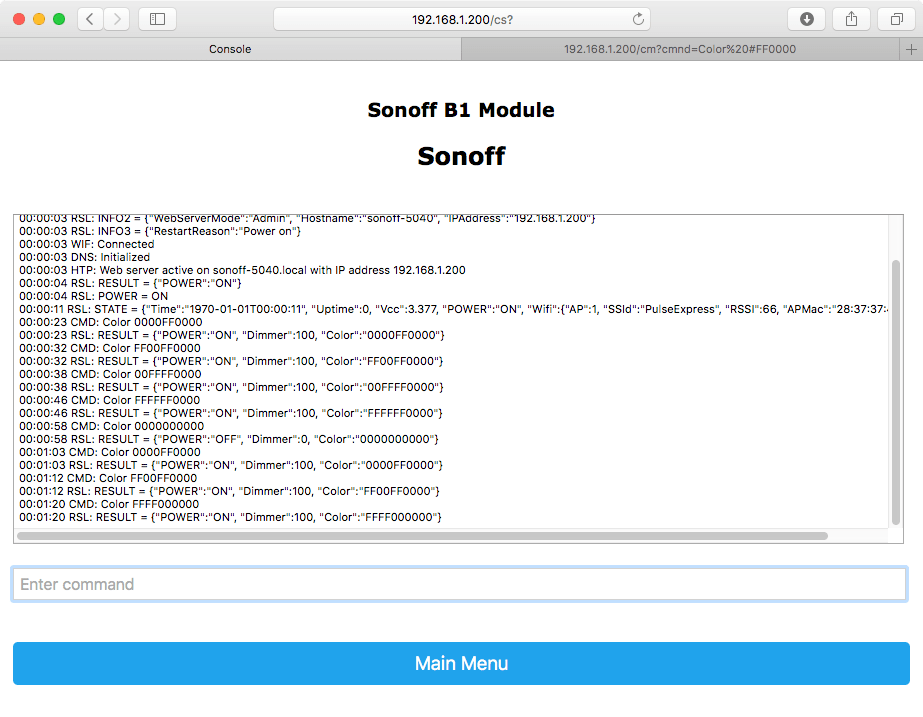Select the 00:01:03 'CMD: Color 0000FF0000' line
The image size is (923, 717).
coord(110,452)
